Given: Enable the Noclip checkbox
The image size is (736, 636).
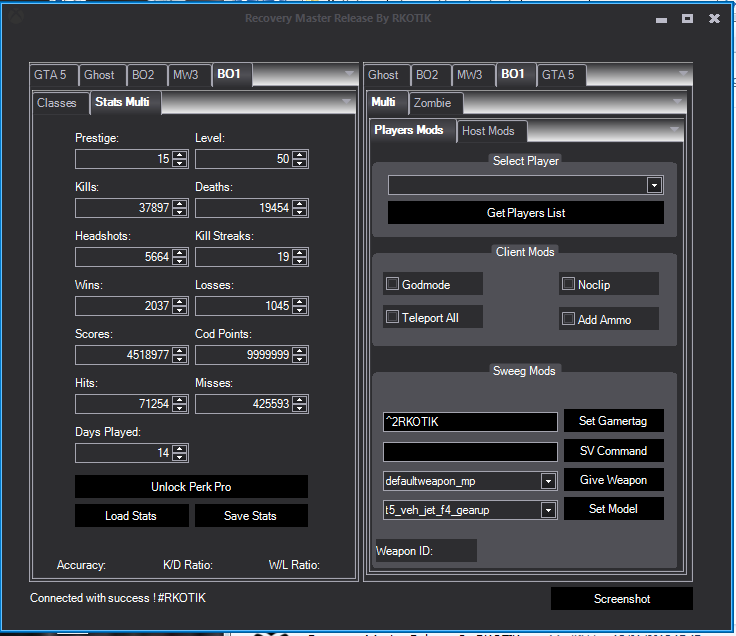Looking at the screenshot, I should pyautogui.click(x=568, y=284).
